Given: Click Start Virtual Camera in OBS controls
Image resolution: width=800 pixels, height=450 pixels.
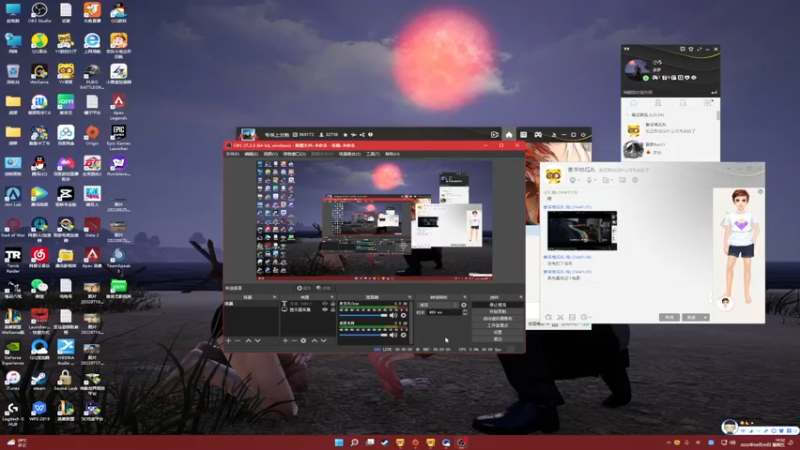Looking at the screenshot, I should pyautogui.click(x=497, y=318).
